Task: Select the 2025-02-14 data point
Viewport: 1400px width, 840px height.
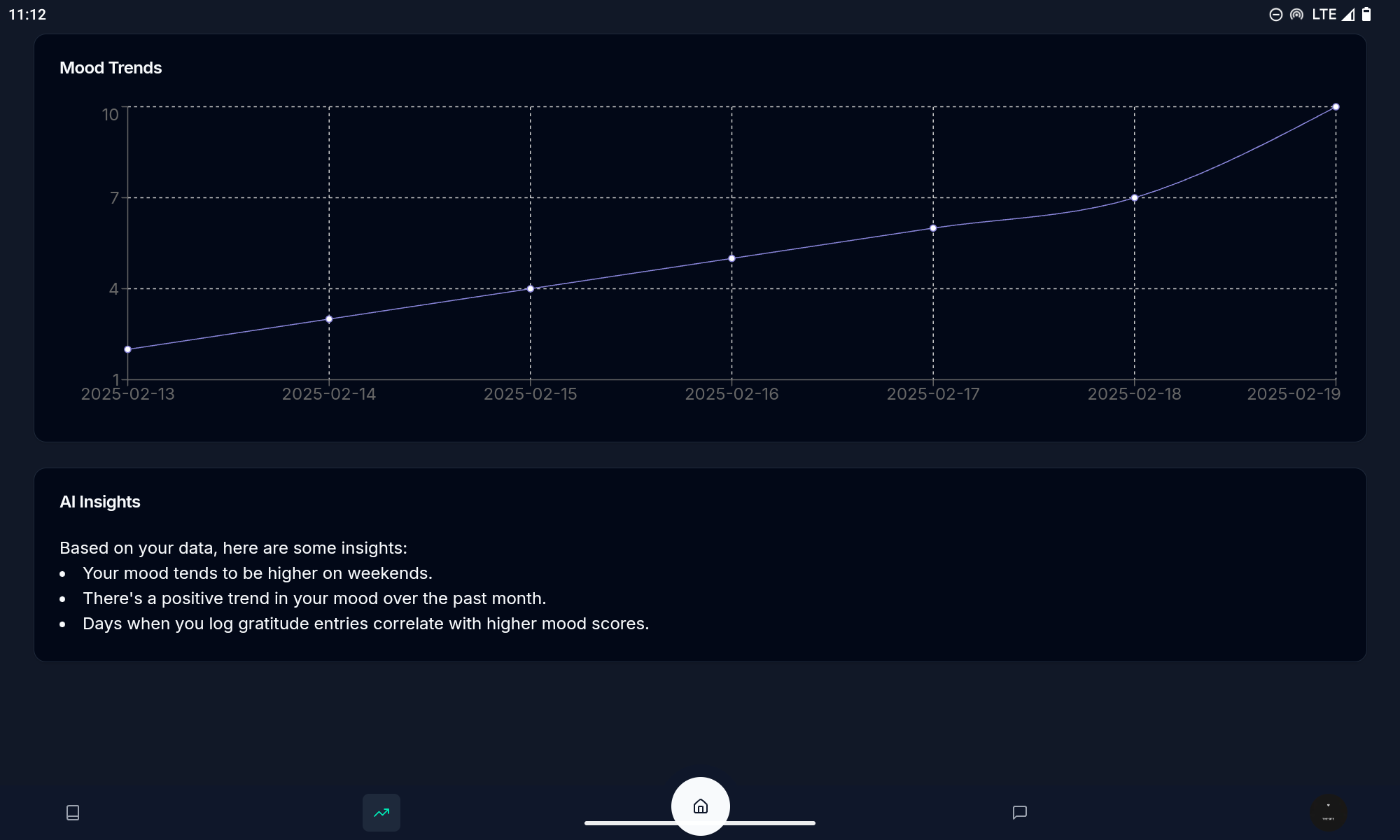Action: 329,319
